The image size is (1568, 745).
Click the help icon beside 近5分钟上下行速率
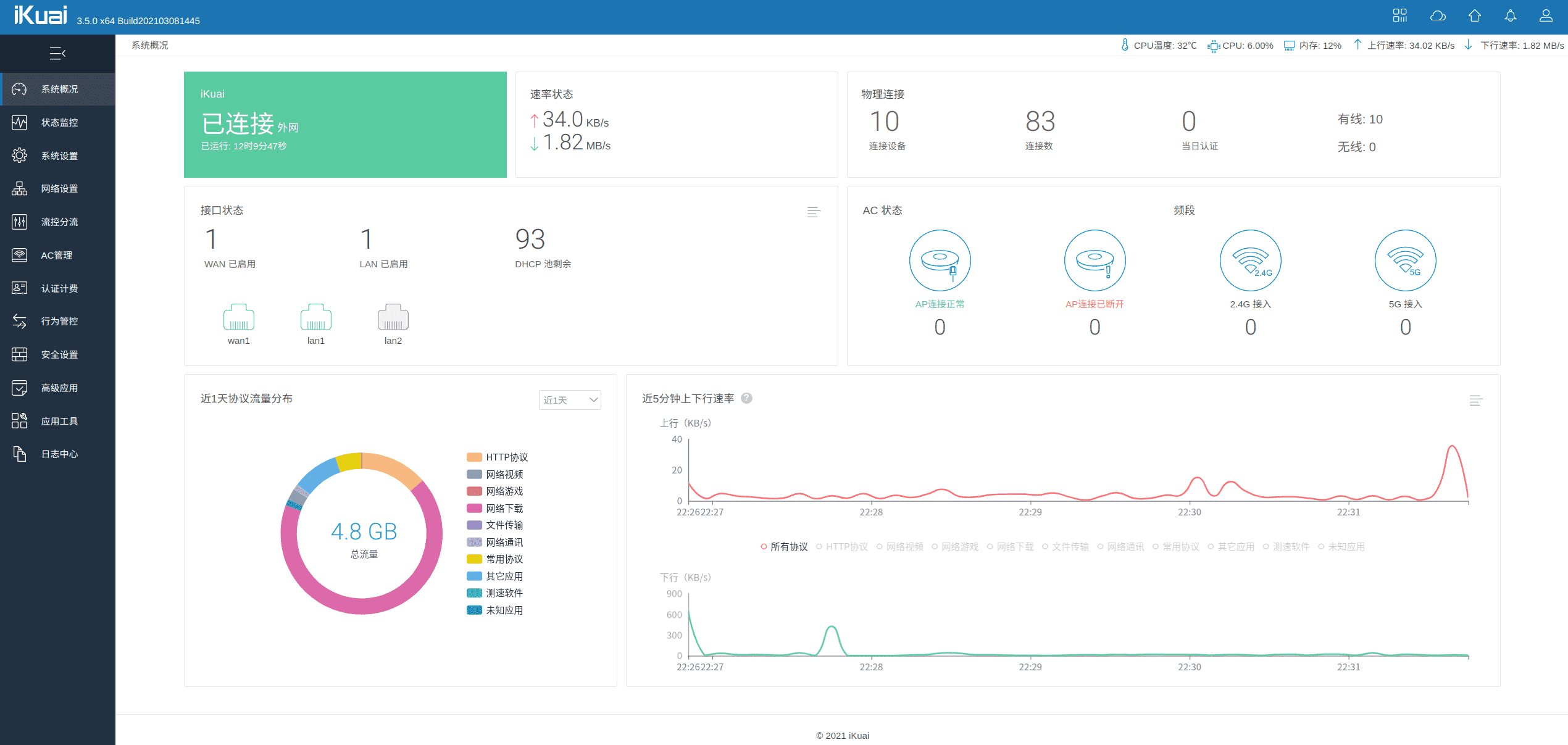pyautogui.click(x=746, y=398)
